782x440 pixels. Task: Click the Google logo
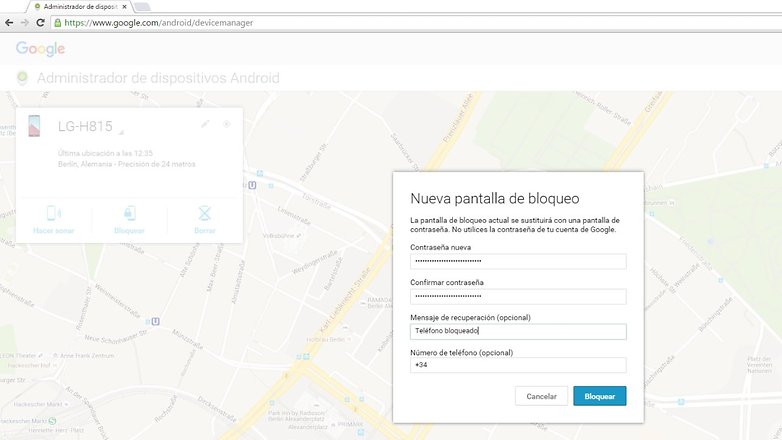point(40,48)
